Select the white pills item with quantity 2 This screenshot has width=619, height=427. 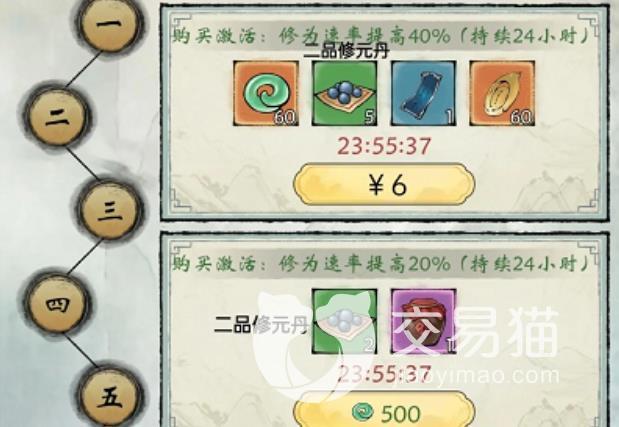(345, 322)
